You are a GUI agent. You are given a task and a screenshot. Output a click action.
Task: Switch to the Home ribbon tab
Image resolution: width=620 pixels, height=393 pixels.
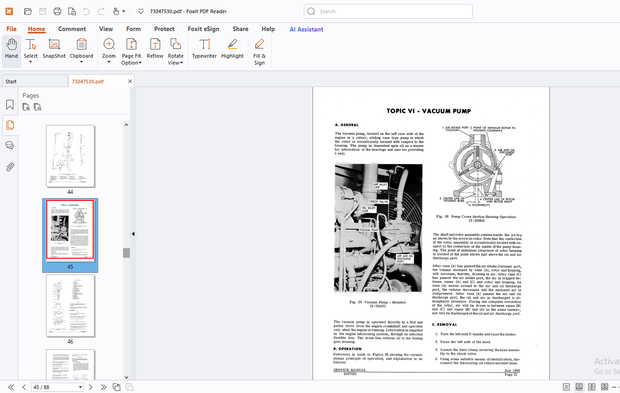tap(36, 29)
